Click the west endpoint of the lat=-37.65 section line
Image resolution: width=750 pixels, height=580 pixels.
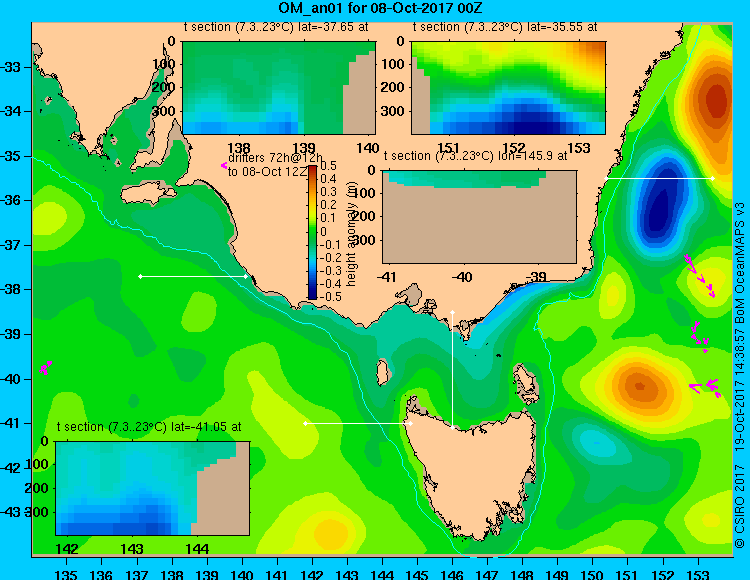[140, 276]
